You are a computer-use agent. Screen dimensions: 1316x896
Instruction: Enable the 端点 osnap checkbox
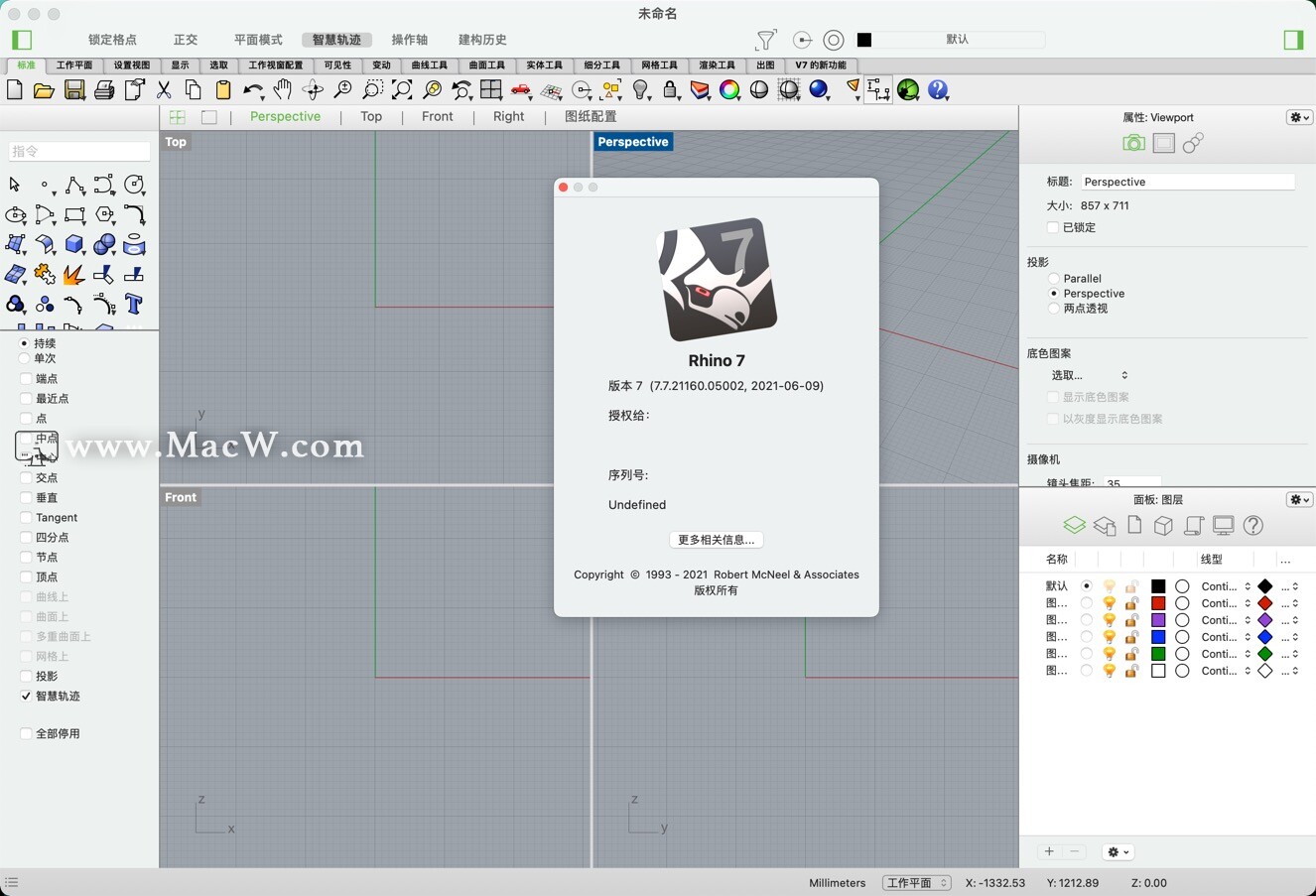(x=26, y=379)
